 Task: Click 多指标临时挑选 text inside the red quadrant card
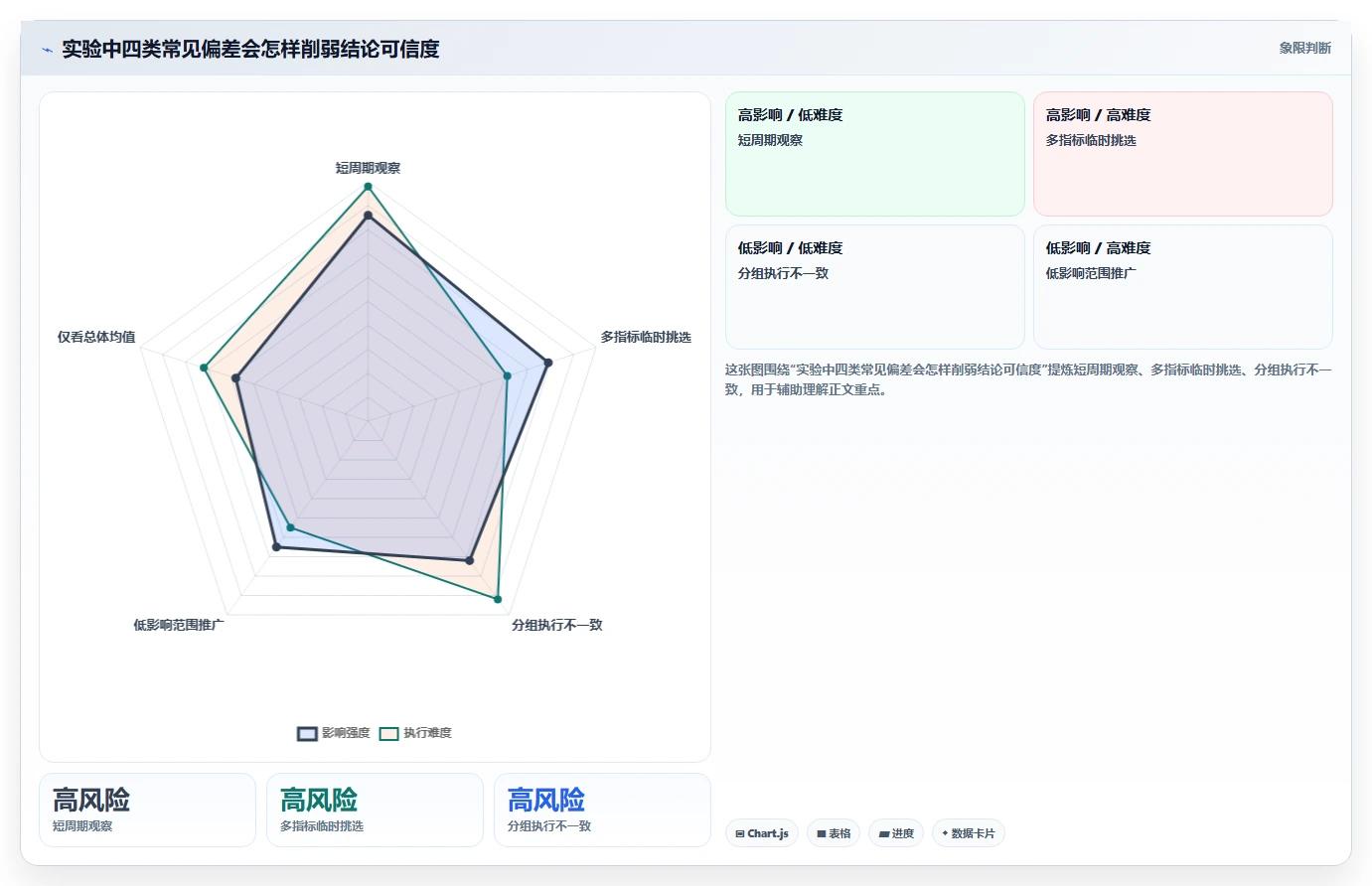[1091, 140]
